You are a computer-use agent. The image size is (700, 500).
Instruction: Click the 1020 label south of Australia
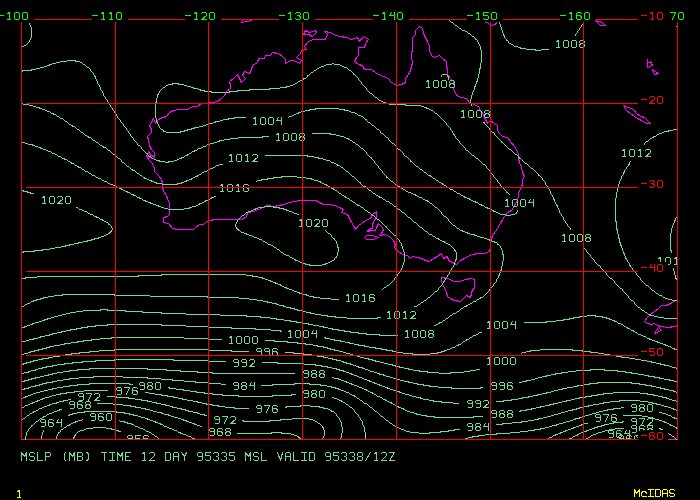(x=313, y=223)
